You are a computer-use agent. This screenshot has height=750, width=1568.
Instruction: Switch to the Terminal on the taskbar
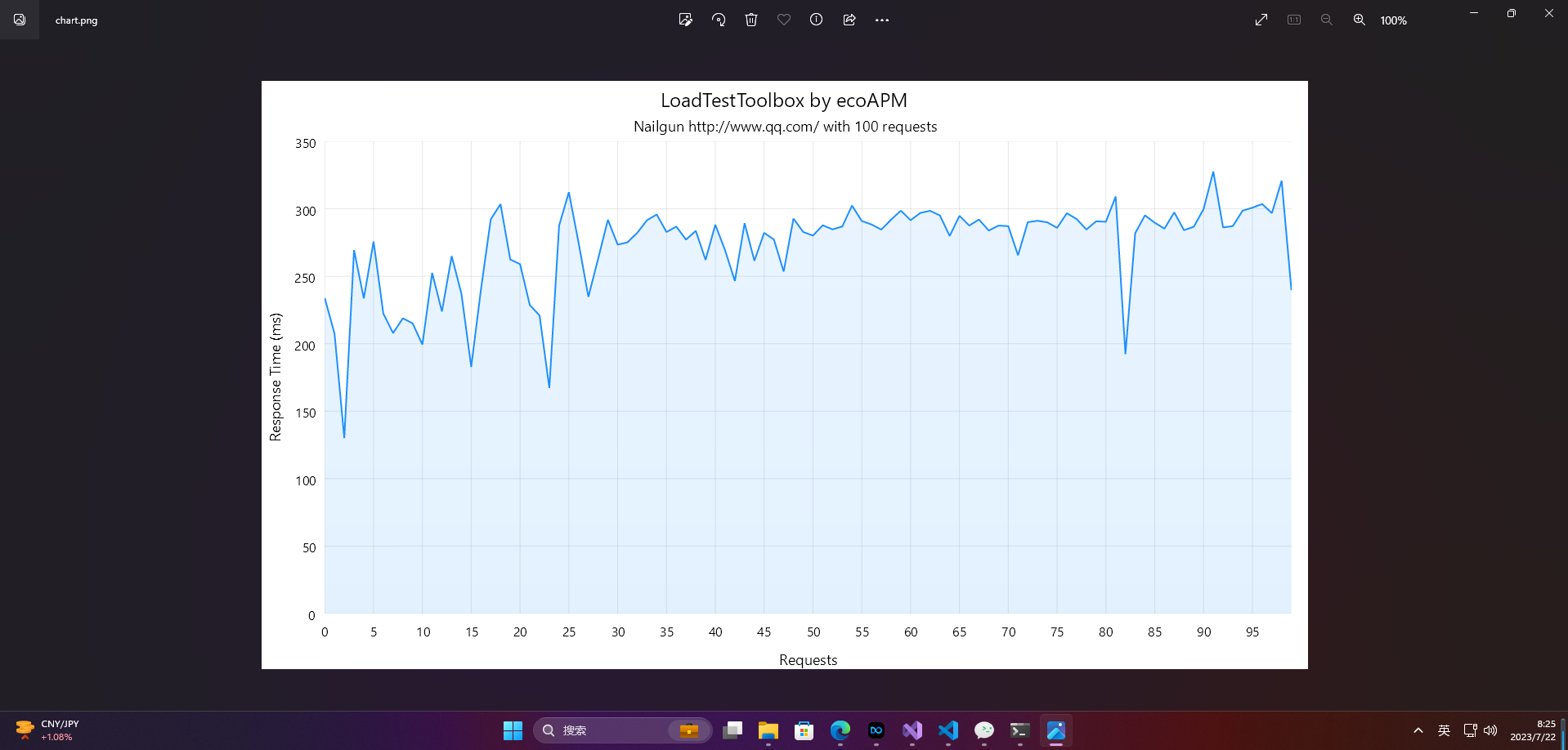[x=1020, y=730]
